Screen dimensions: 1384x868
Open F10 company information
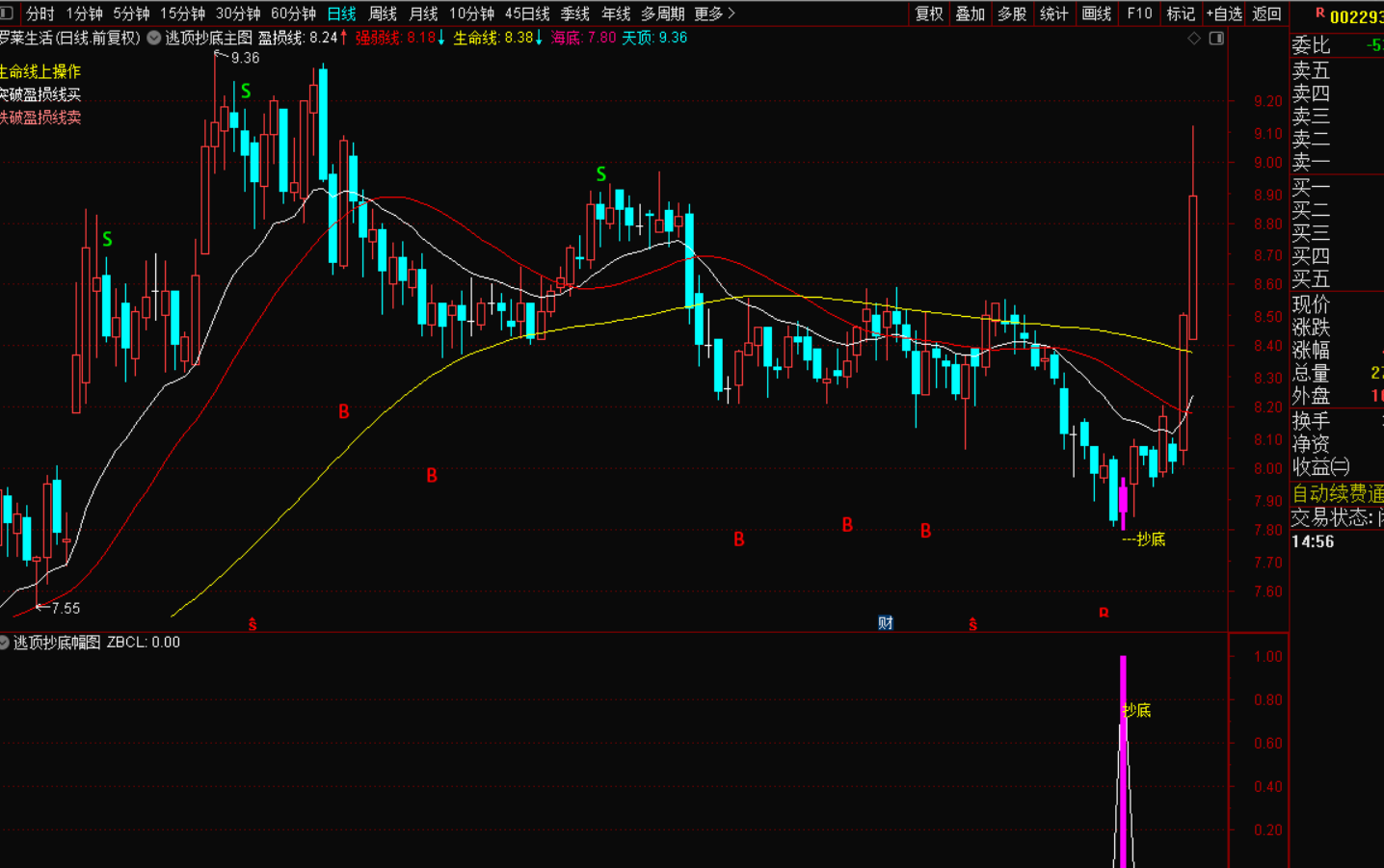coord(1139,13)
